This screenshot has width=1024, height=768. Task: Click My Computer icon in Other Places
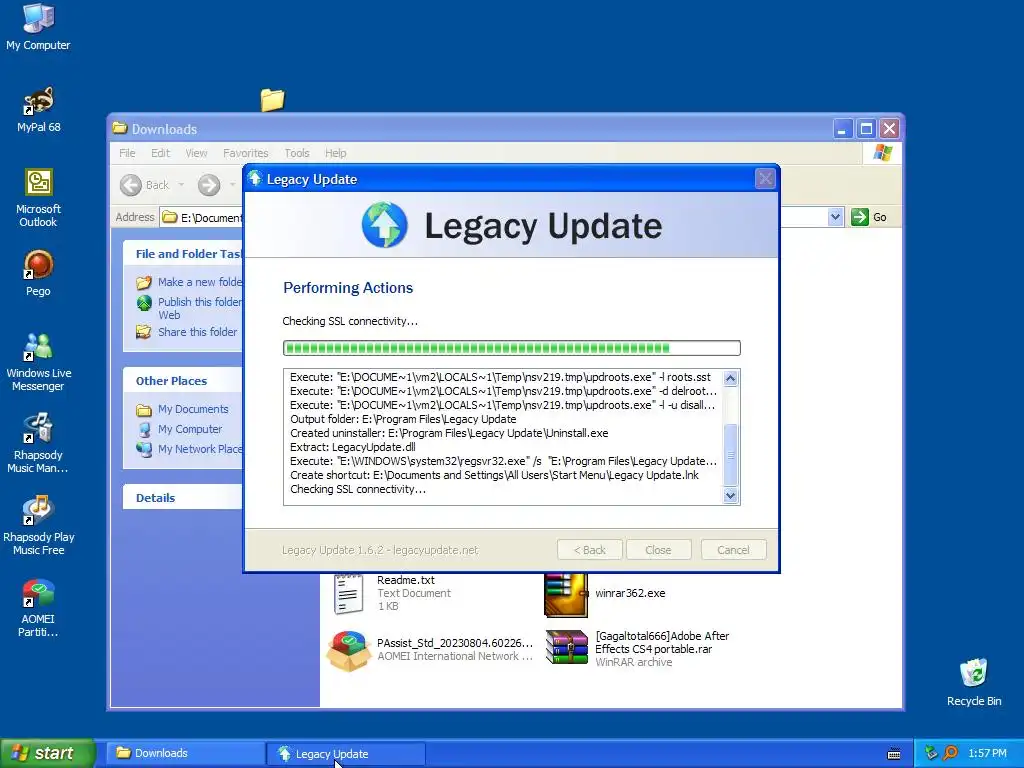(144, 430)
